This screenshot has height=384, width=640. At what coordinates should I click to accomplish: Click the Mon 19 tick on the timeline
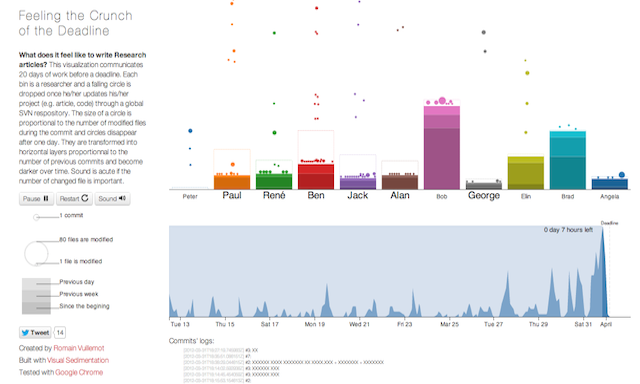click(315, 324)
